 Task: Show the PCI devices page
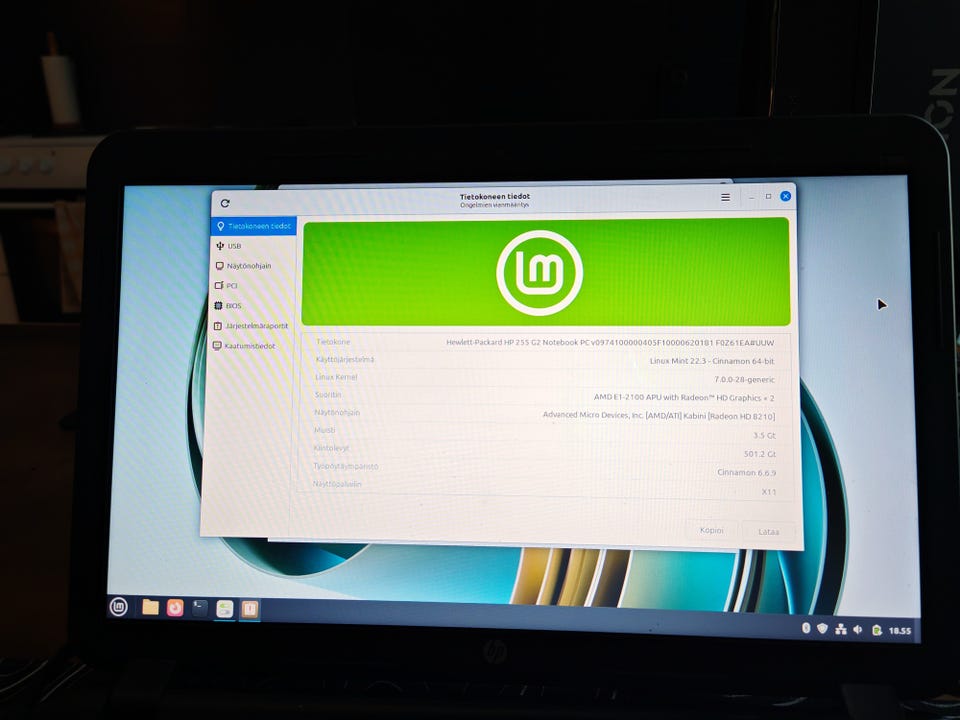coord(251,285)
